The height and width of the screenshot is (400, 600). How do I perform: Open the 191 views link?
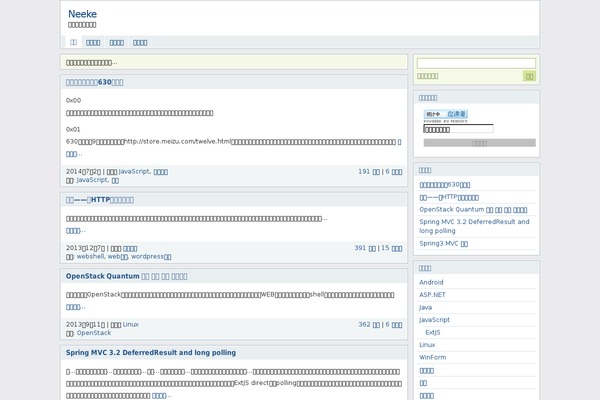[369, 171]
